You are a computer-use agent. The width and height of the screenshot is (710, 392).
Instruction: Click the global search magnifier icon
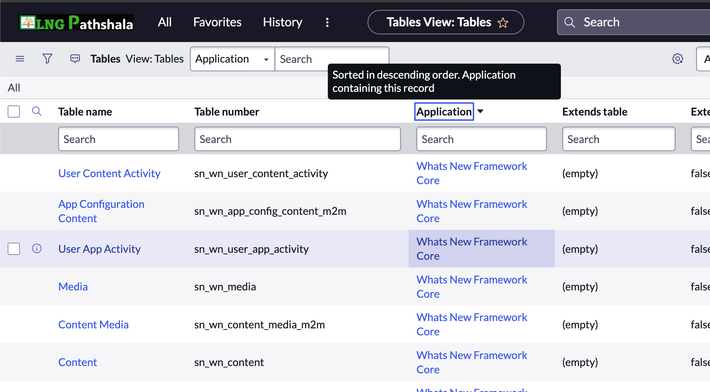tap(570, 22)
